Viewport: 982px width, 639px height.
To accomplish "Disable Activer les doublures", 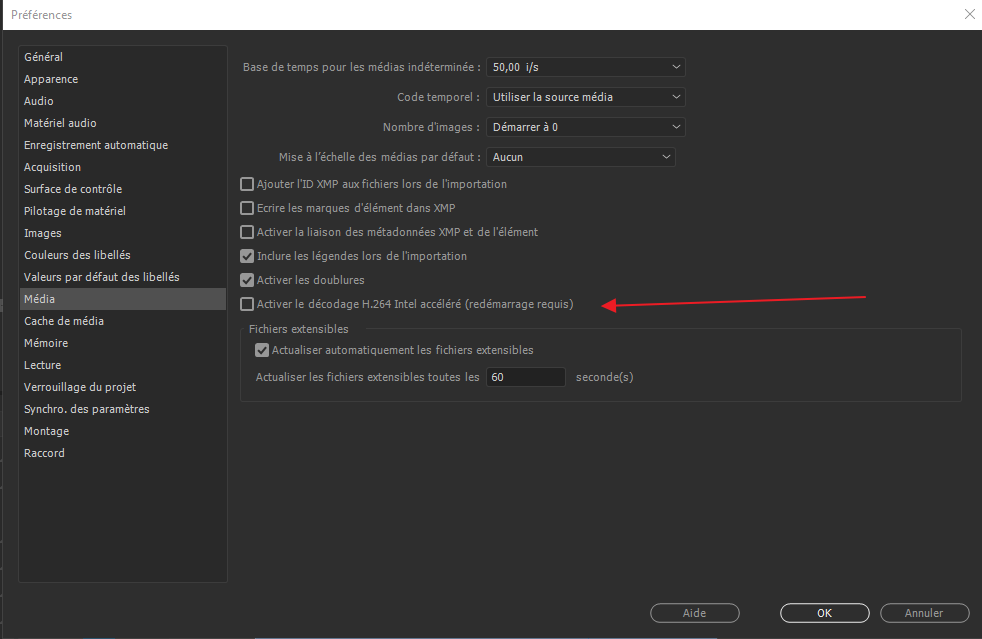I will (247, 280).
